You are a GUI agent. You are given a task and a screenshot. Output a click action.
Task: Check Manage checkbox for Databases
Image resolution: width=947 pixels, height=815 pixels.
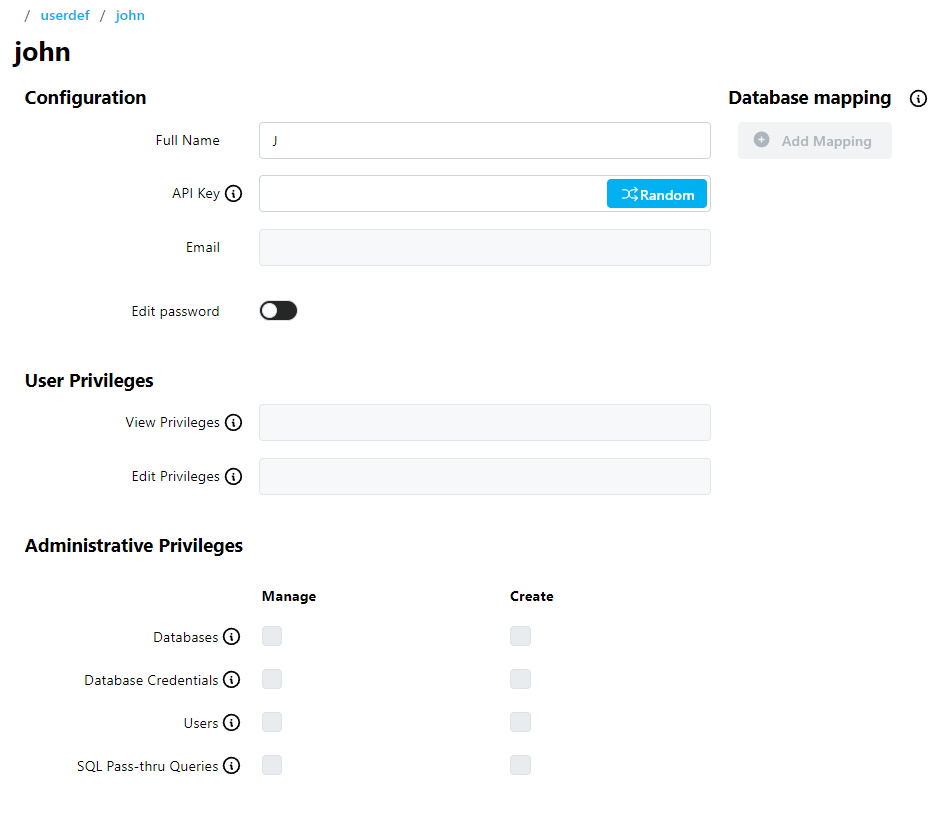(272, 637)
